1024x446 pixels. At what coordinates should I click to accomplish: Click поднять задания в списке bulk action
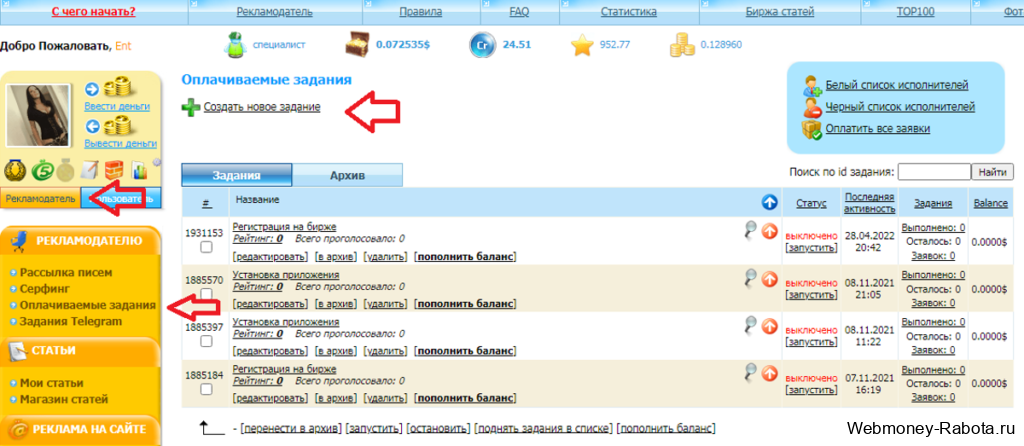tap(543, 428)
